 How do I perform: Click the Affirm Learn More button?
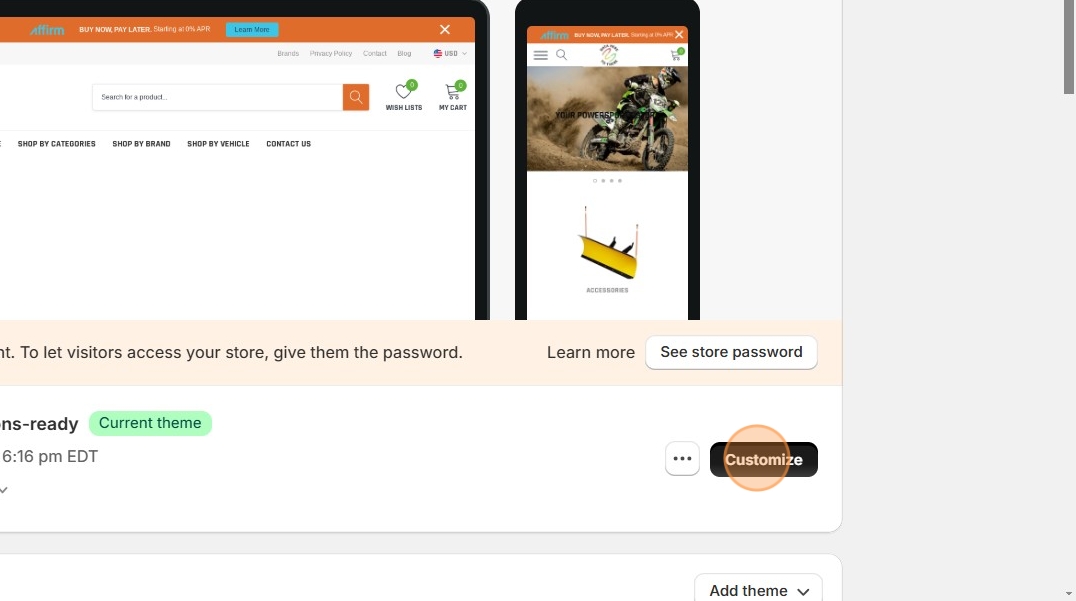252,30
